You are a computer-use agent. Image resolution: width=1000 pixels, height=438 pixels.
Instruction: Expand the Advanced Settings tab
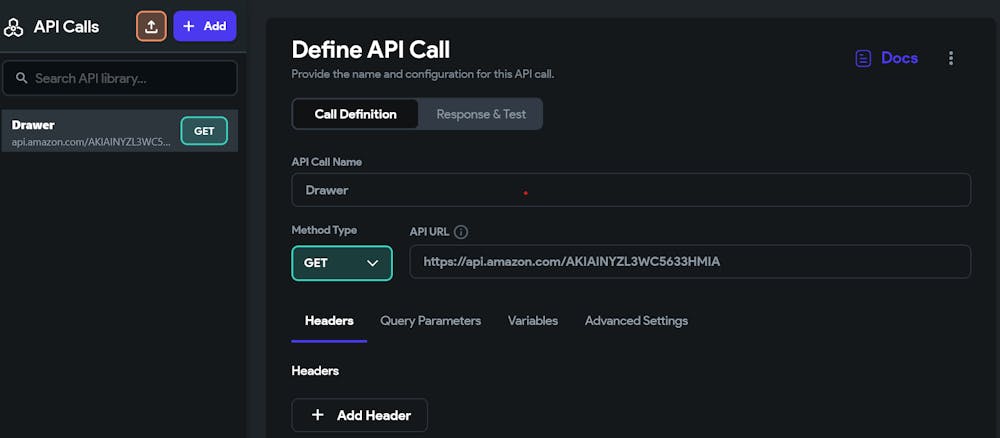pos(636,321)
